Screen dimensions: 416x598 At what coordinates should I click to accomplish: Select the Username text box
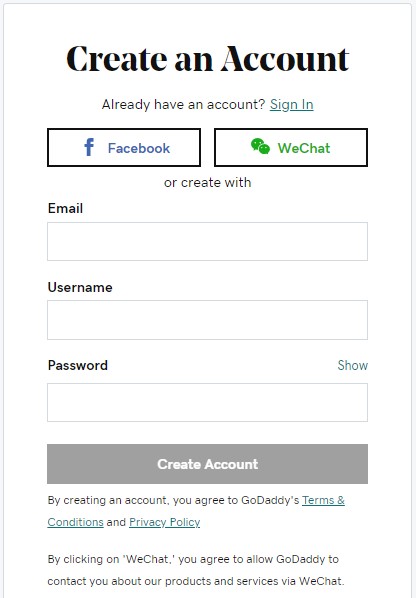pos(207,320)
